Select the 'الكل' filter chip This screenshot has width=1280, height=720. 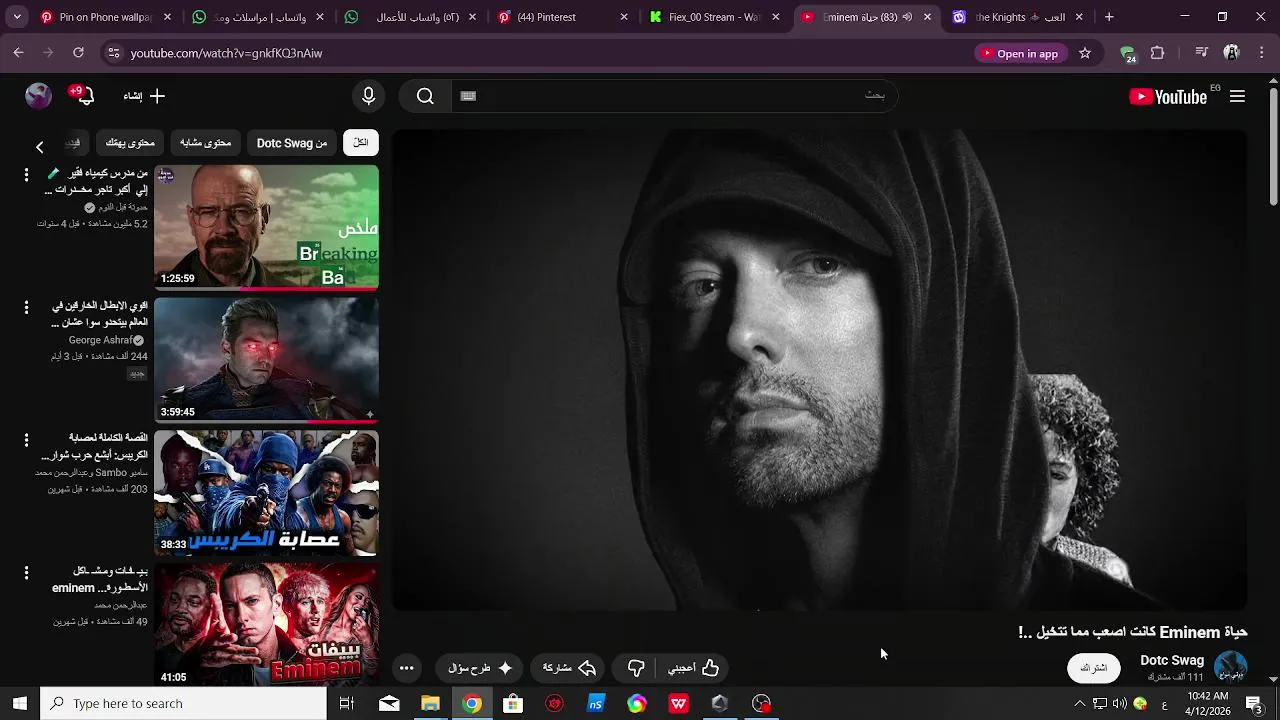point(360,143)
